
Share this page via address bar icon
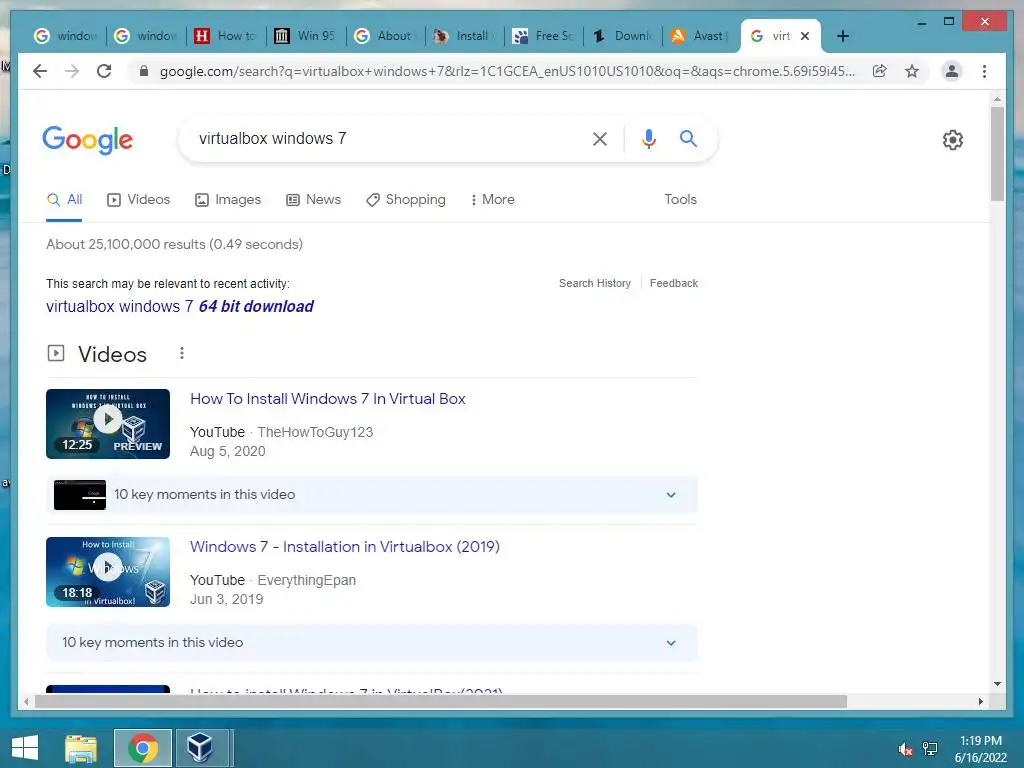point(880,71)
